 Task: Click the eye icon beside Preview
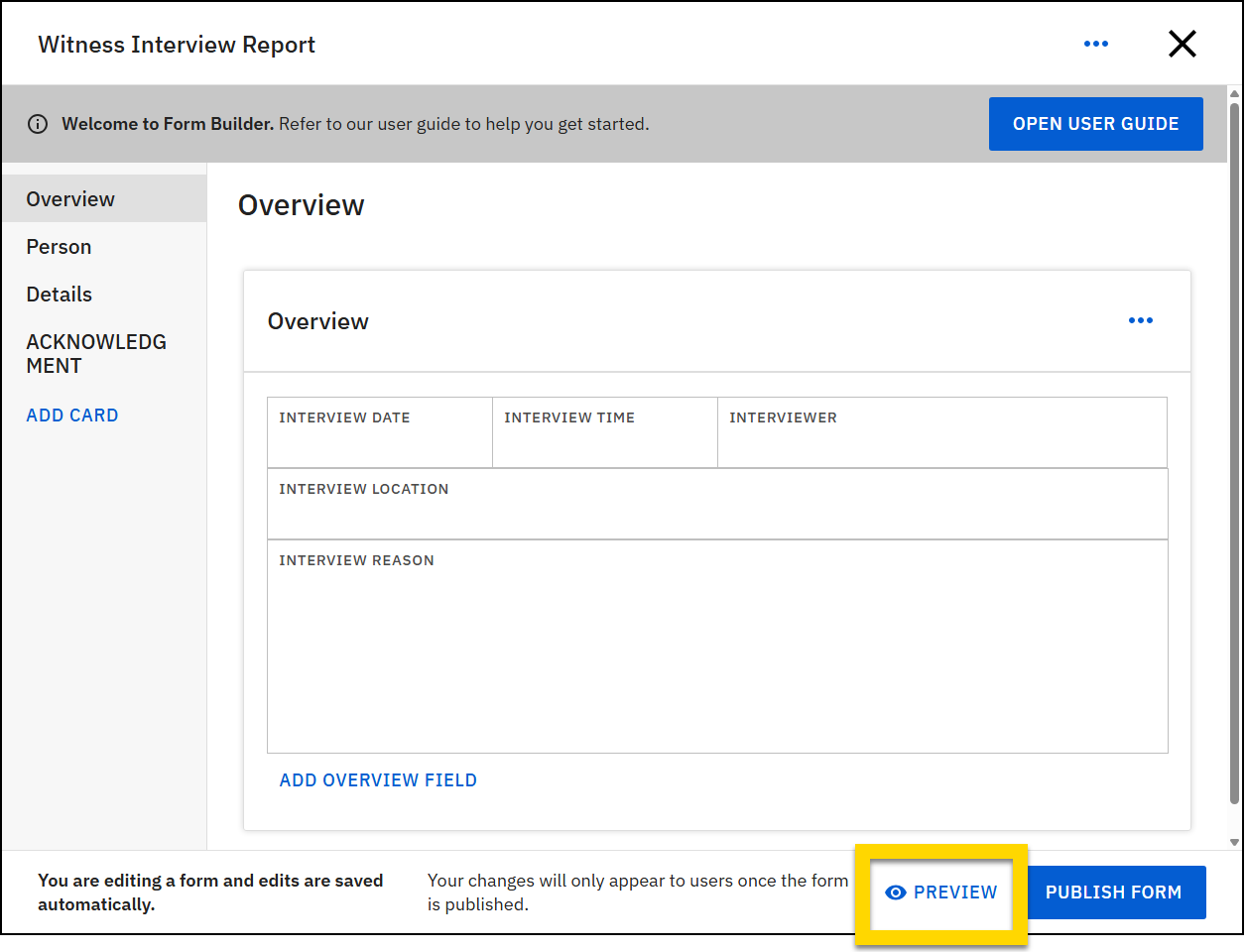[895, 892]
